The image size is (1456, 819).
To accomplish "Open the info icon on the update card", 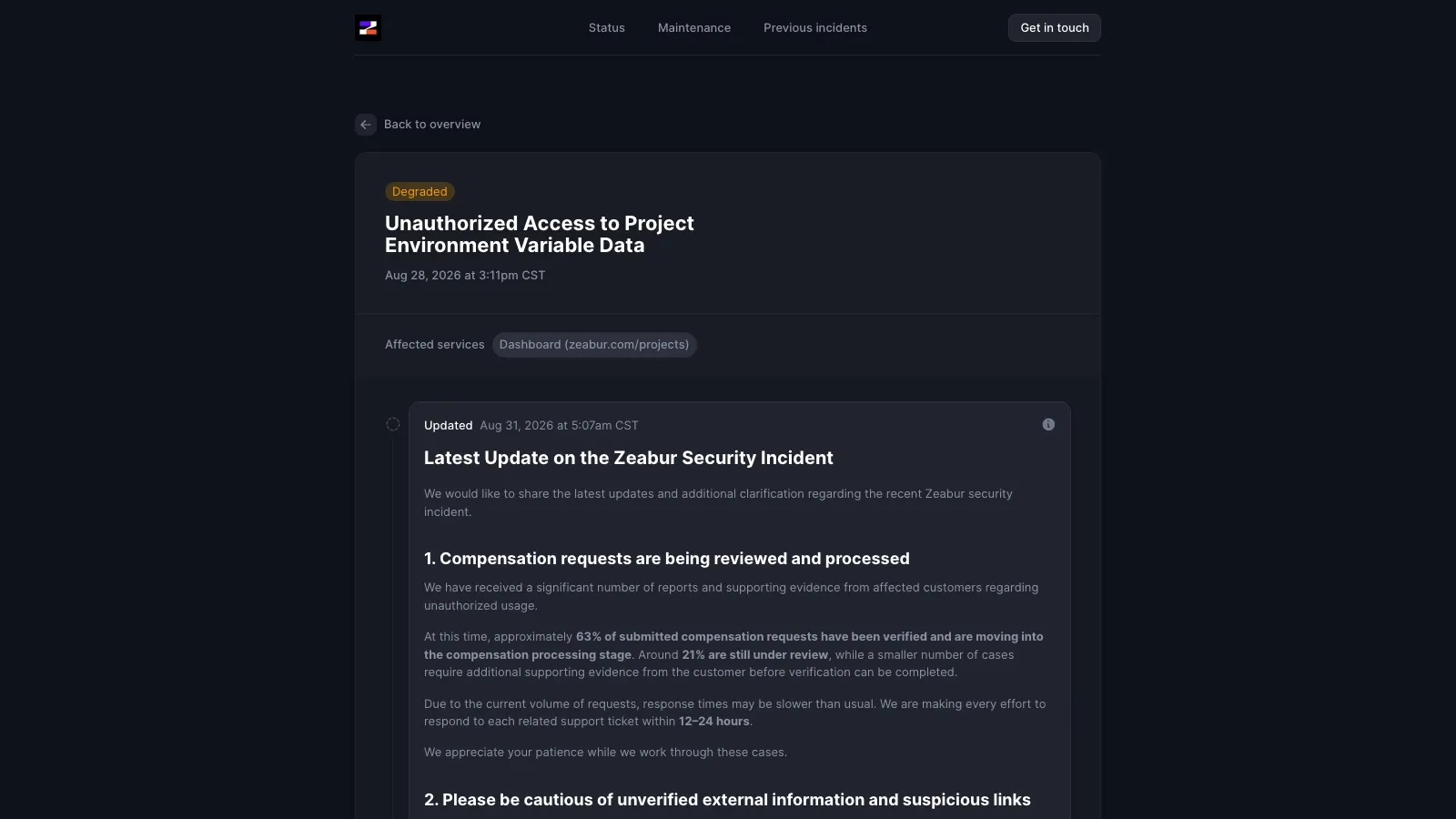I will coord(1048,425).
